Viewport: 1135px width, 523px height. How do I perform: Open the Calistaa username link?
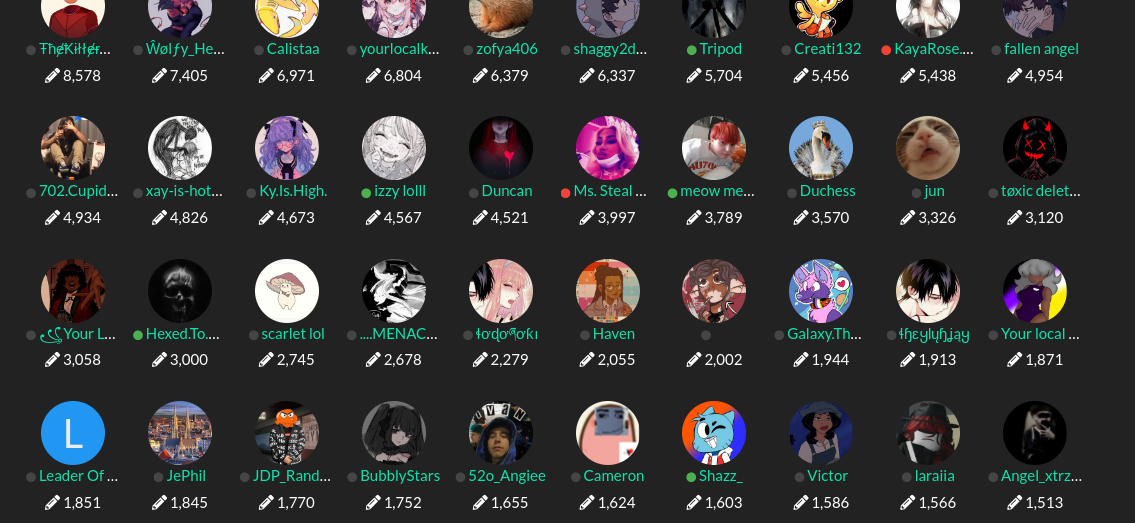(293, 48)
